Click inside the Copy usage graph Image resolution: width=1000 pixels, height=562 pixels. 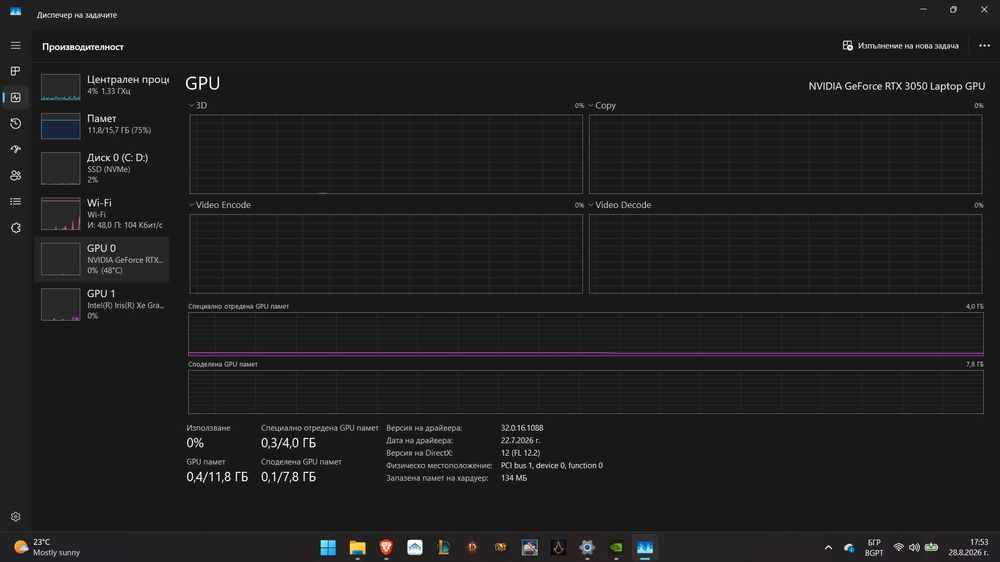pos(785,154)
